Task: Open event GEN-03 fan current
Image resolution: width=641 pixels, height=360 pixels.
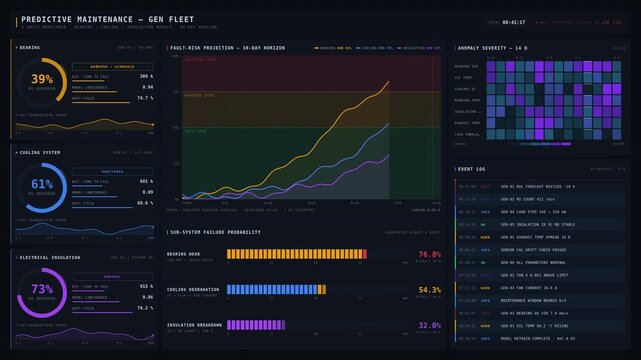Action: [540, 288]
